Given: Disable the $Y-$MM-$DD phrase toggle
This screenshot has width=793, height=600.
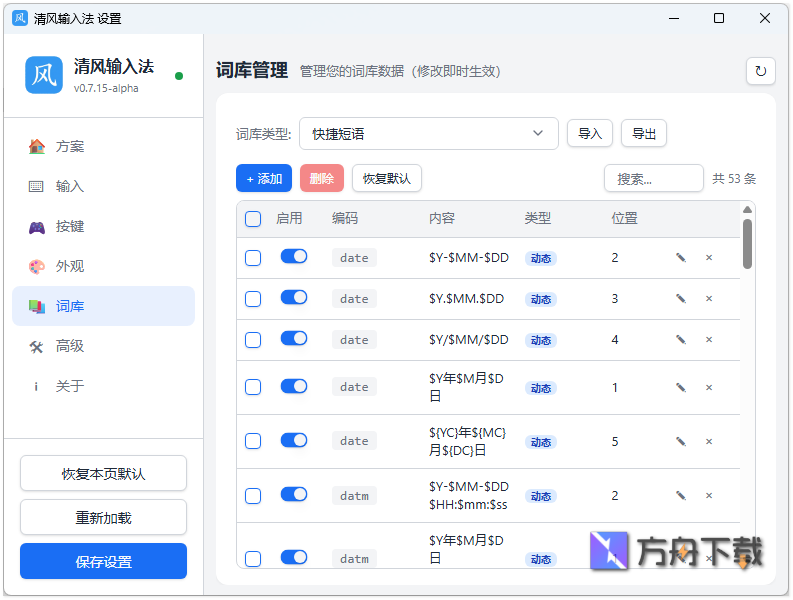Looking at the screenshot, I should click(x=294, y=256).
